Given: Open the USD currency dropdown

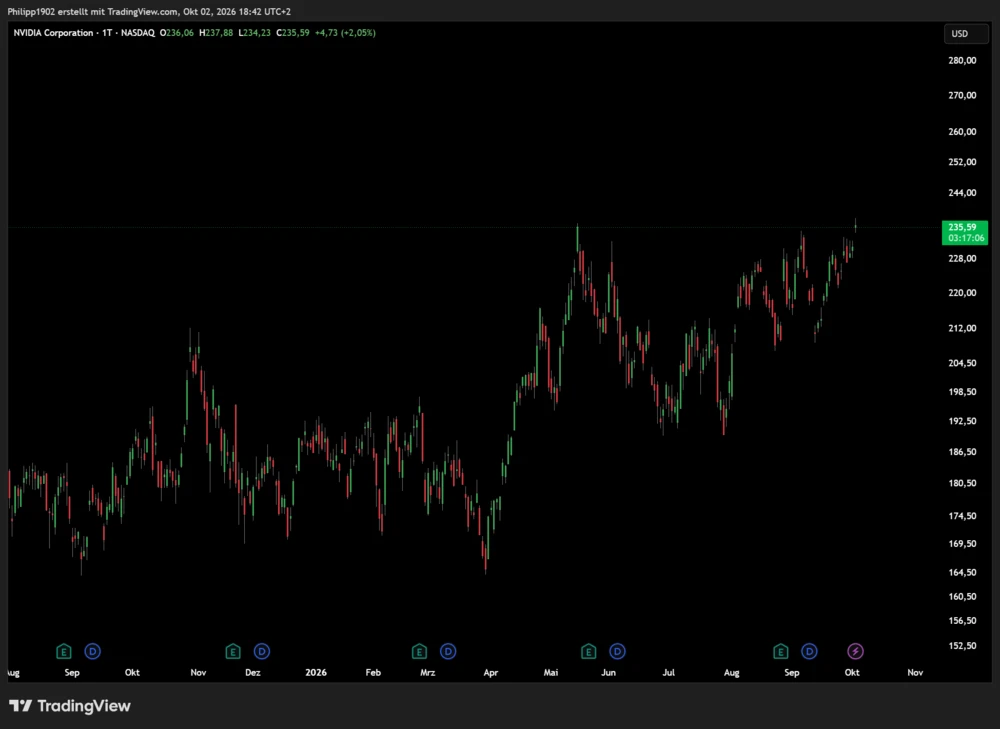Looking at the screenshot, I should point(966,33).
